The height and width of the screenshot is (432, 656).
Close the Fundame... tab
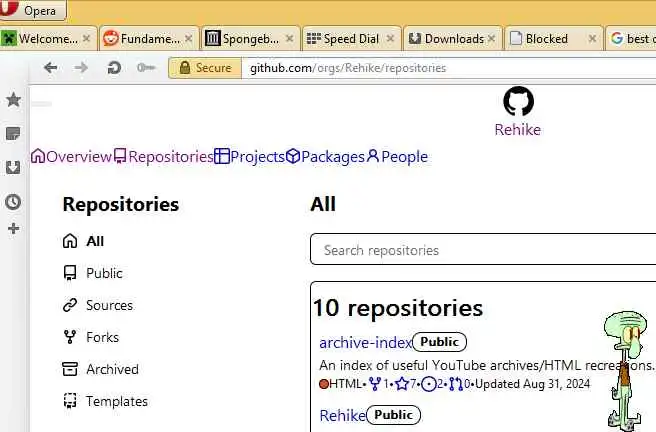click(189, 38)
